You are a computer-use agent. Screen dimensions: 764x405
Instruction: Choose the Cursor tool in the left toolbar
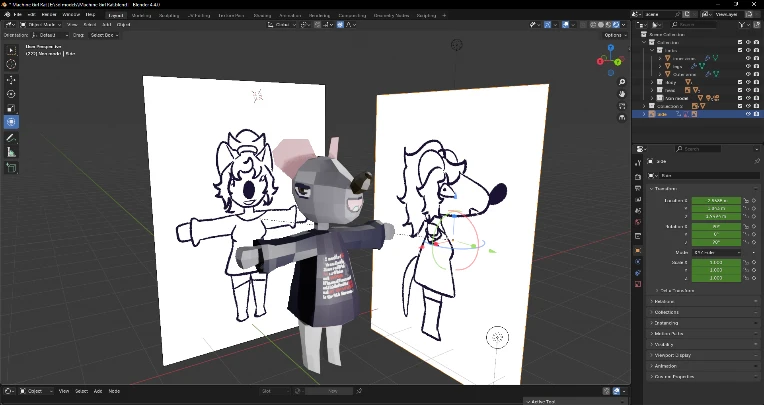point(11,64)
